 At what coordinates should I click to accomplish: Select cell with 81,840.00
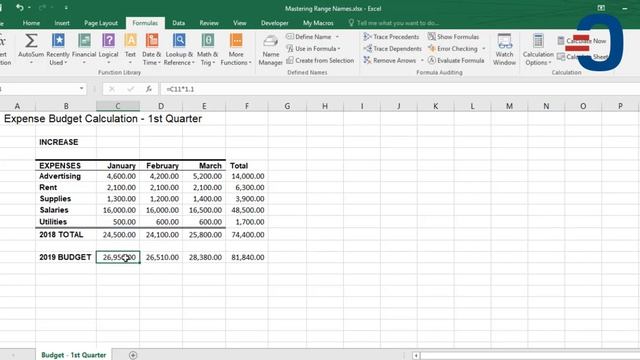[x=247, y=258]
